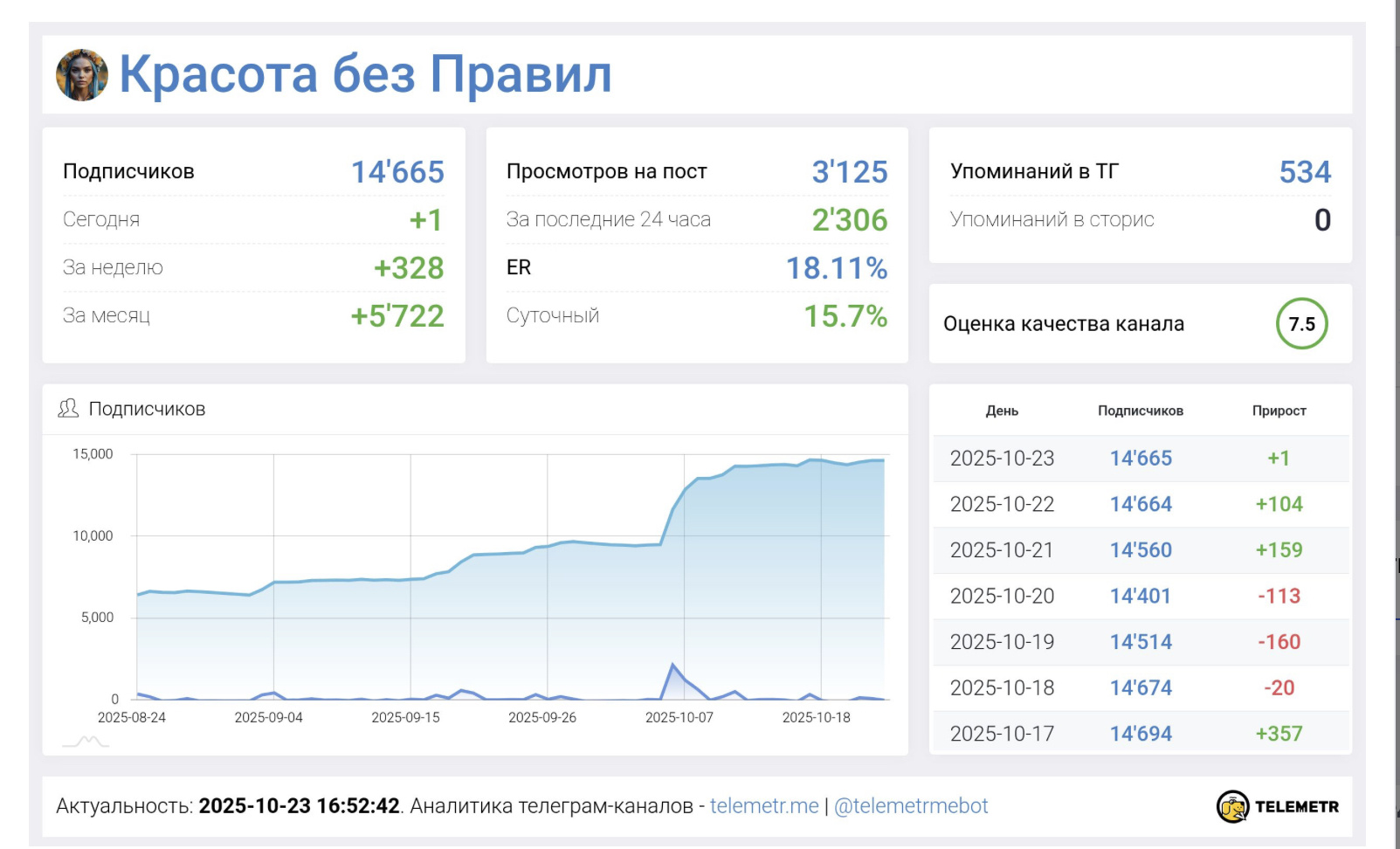Select the -20 growth value
The image size is (1400, 849).
(x=1279, y=688)
